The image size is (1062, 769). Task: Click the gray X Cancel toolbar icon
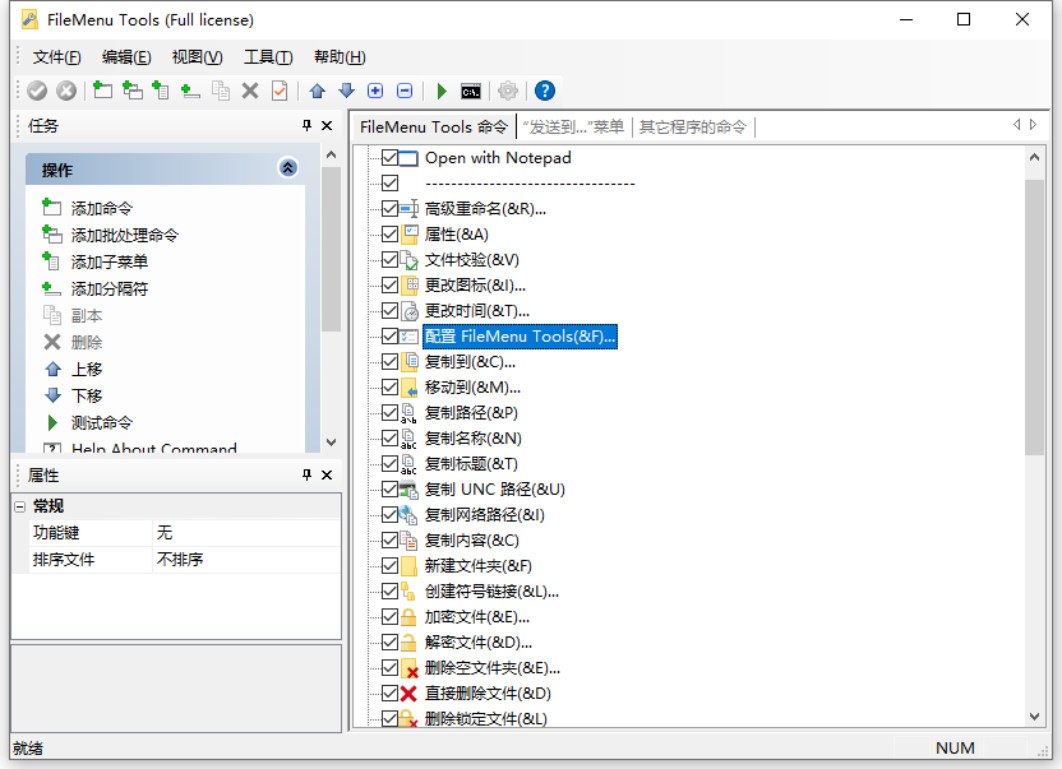click(x=66, y=90)
